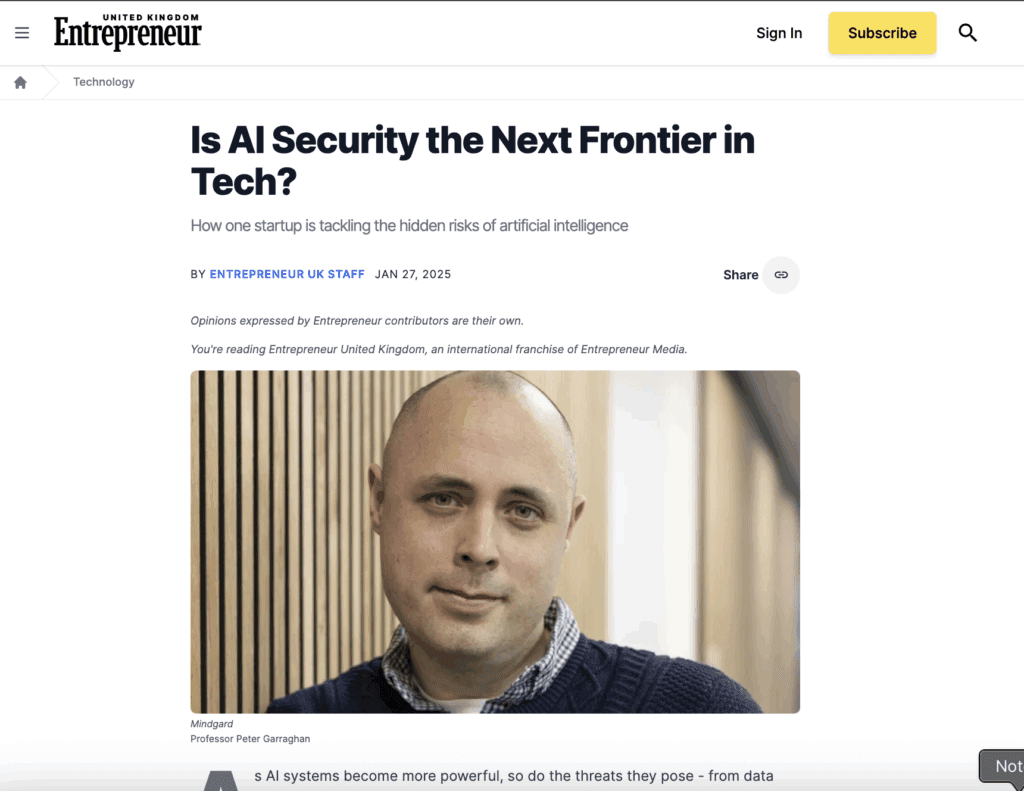This screenshot has height=791, width=1024.
Task: Click the Opinions expressed disclaimer line
Action: click(x=357, y=321)
